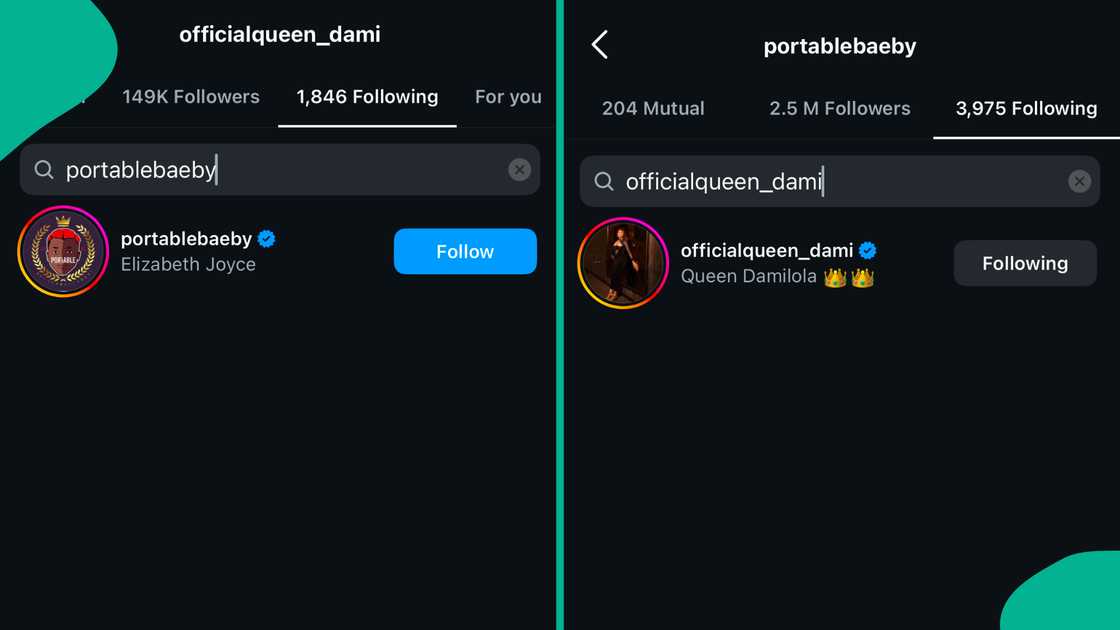This screenshot has height=630, width=1120.
Task: Clear the officialqueen_dami search text
Action: [x=1079, y=182]
